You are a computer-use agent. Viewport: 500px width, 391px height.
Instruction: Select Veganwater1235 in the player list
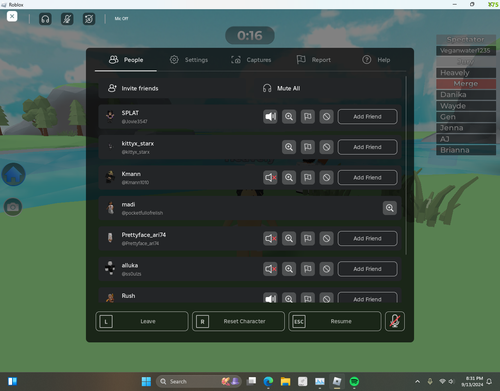tap(466, 51)
